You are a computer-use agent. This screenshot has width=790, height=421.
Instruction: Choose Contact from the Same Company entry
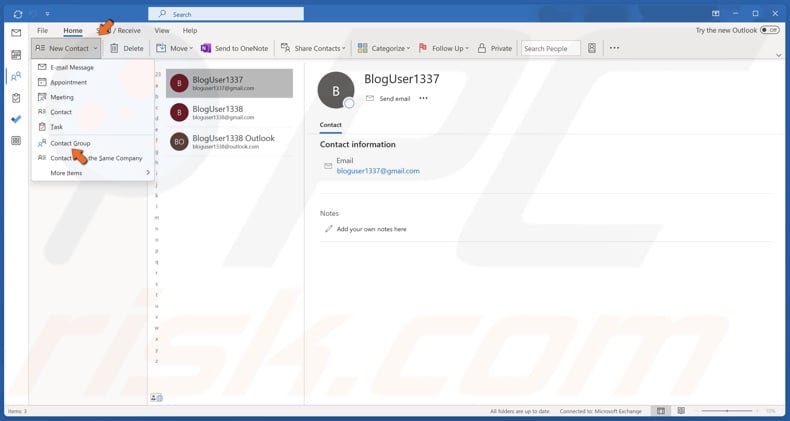click(93, 158)
